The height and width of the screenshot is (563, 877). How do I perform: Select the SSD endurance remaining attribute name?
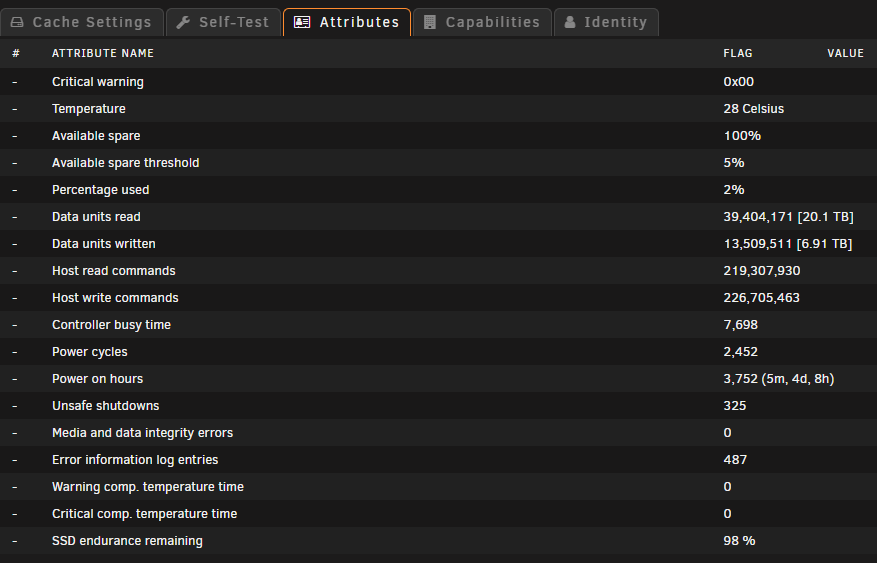pos(128,541)
